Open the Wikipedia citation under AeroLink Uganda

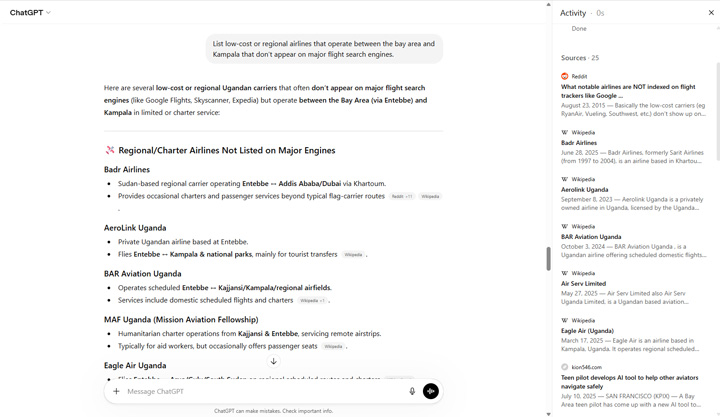pyautogui.click(x=353, y=255)
